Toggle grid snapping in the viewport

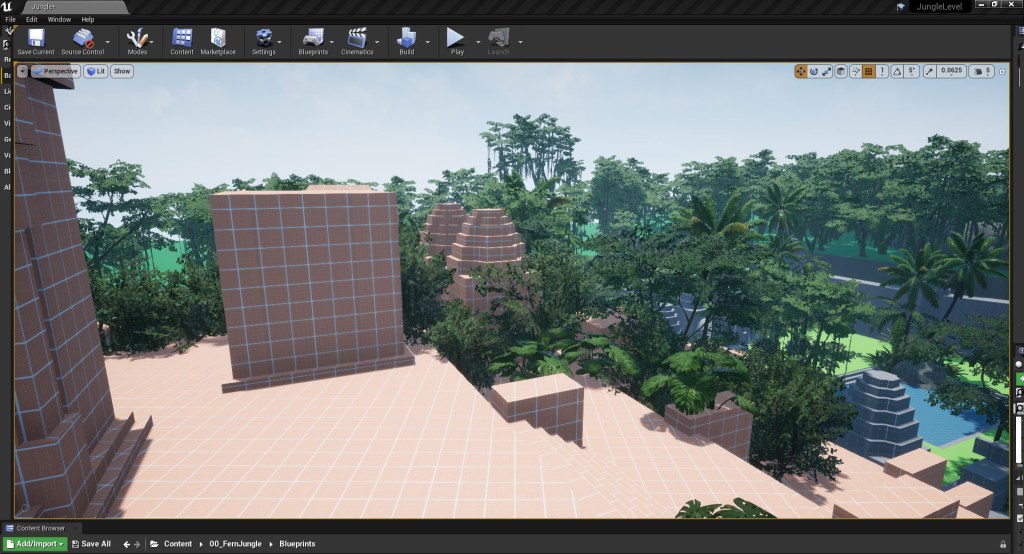[x=869, y=71]
